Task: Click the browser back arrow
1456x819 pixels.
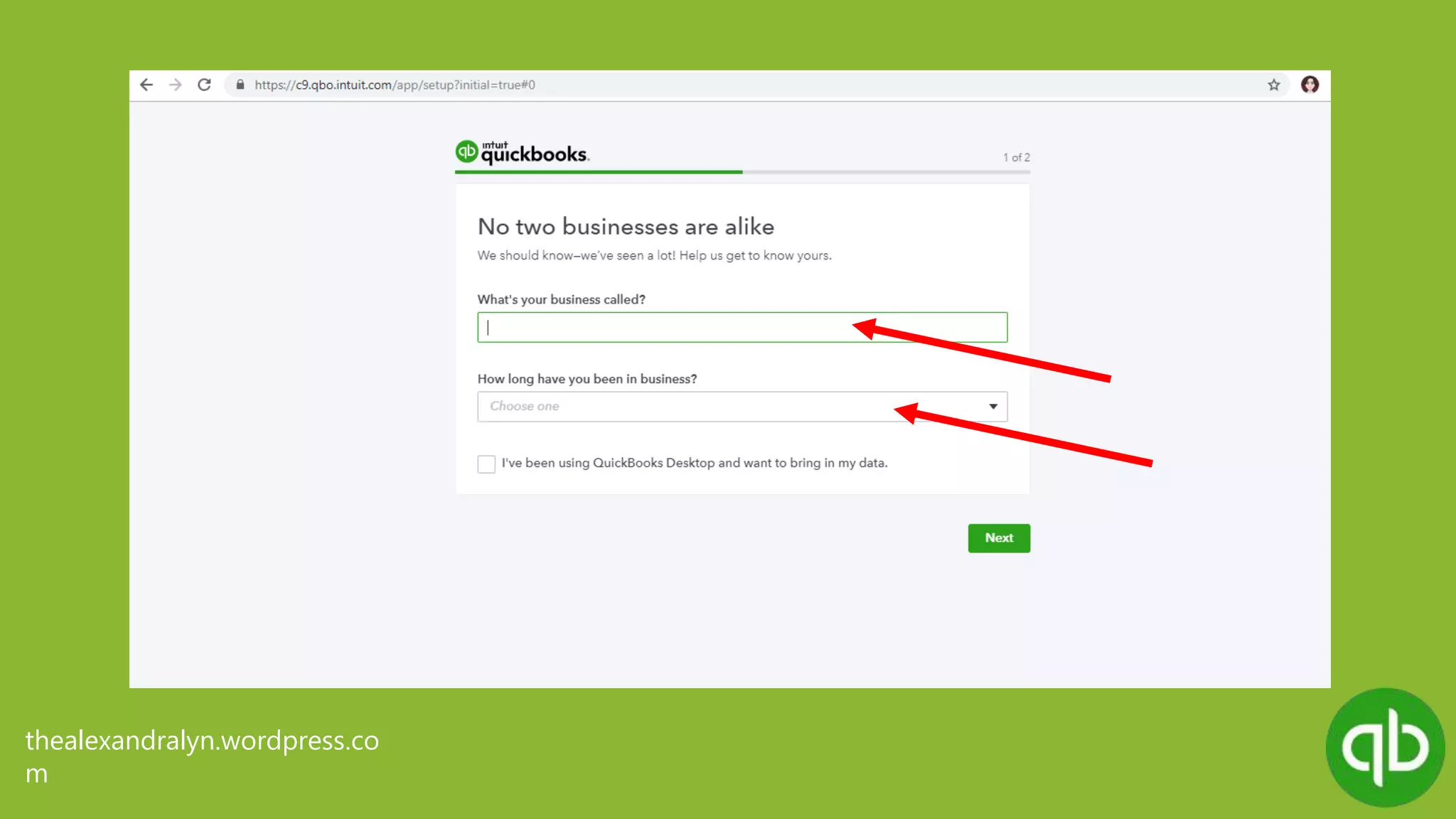Action: point(146,85)
